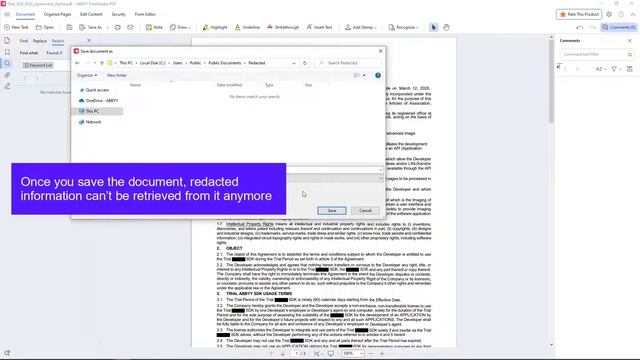The image size is (640, 360).
Task: Open the Search sidebar icon
Action: (x=7, y=64)
